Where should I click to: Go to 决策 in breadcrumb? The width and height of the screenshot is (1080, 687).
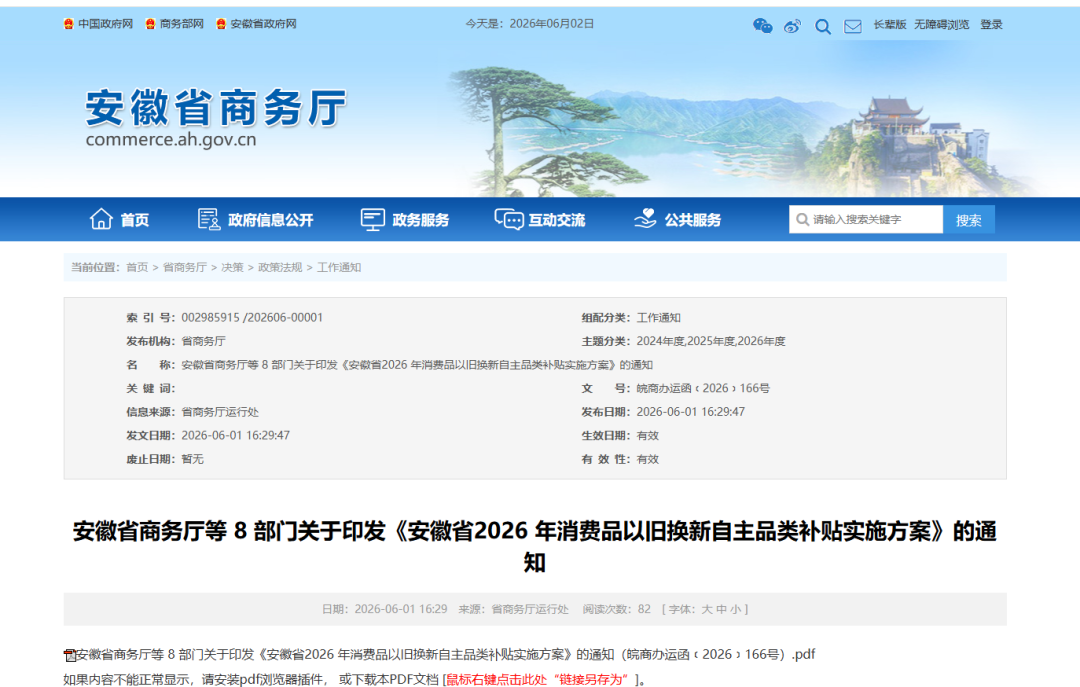(x=232, y=267)
